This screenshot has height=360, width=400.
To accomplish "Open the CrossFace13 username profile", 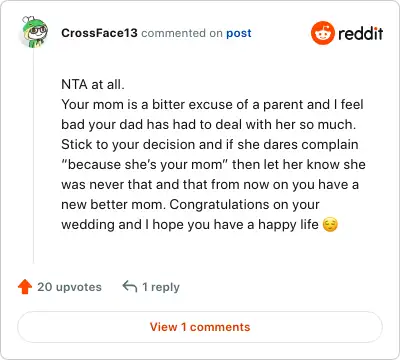I will click(99, 33).
